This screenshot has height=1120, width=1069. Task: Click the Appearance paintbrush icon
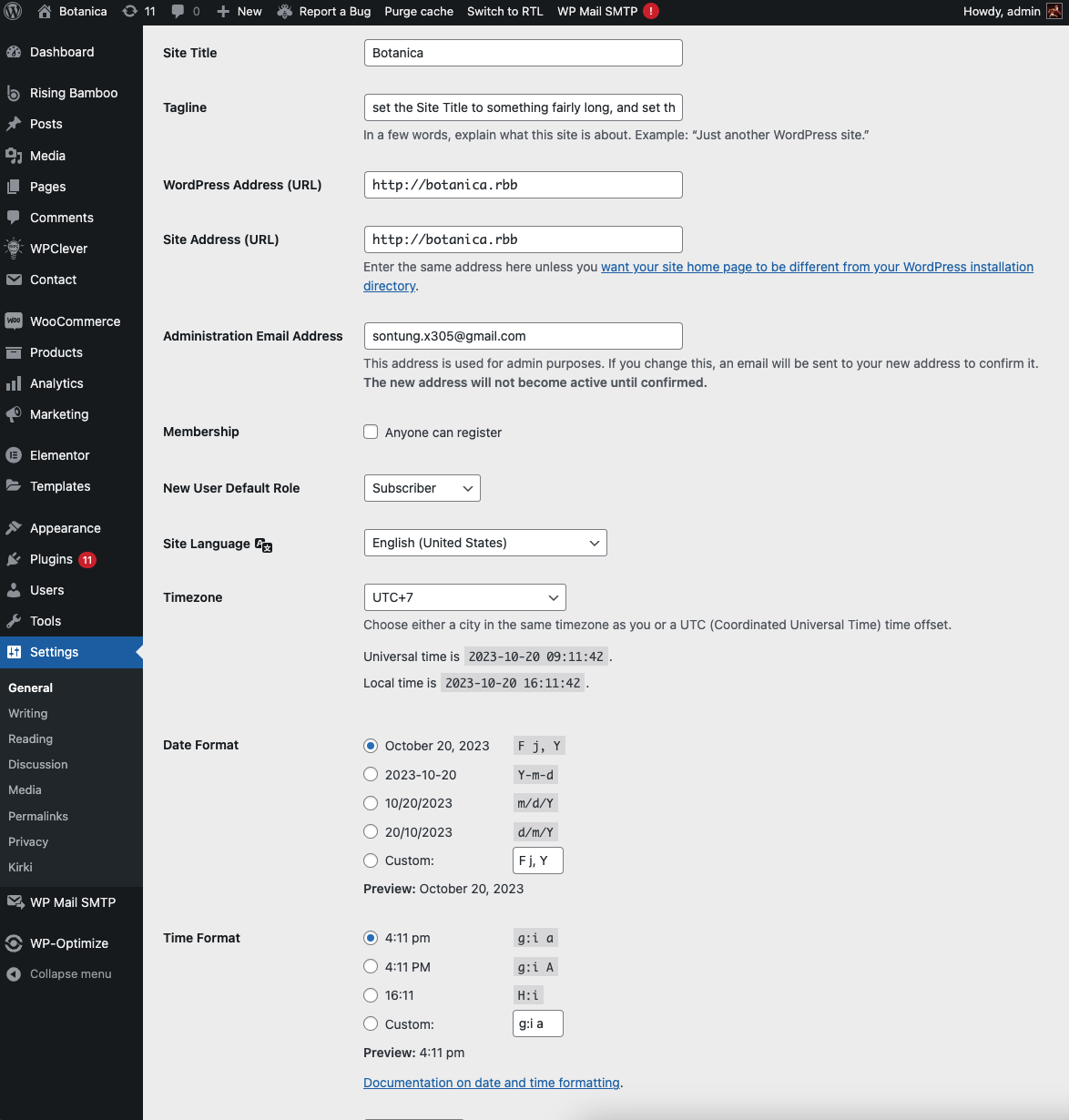[14, 528]
